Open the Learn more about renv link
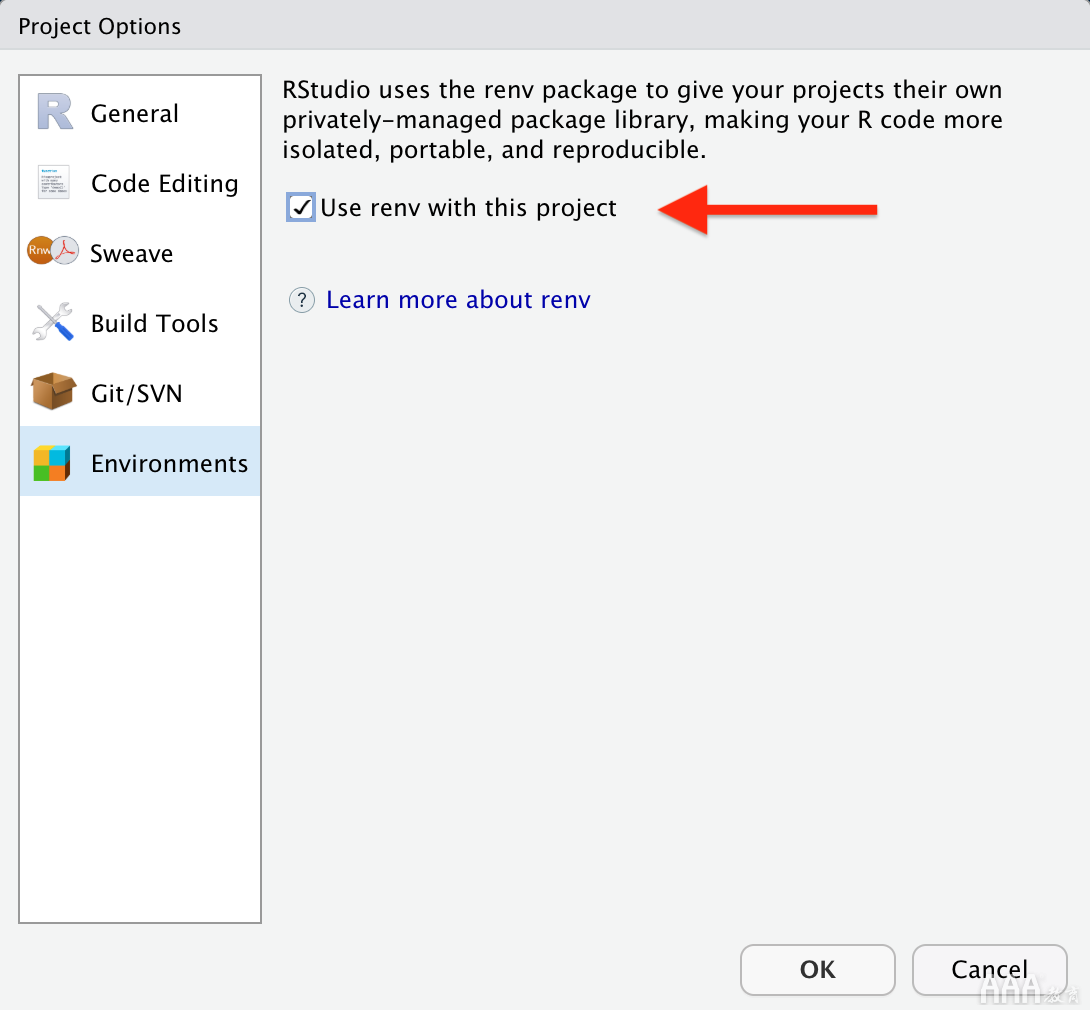The width and height of the screenshot is (1090, 1010). [458, 300]
